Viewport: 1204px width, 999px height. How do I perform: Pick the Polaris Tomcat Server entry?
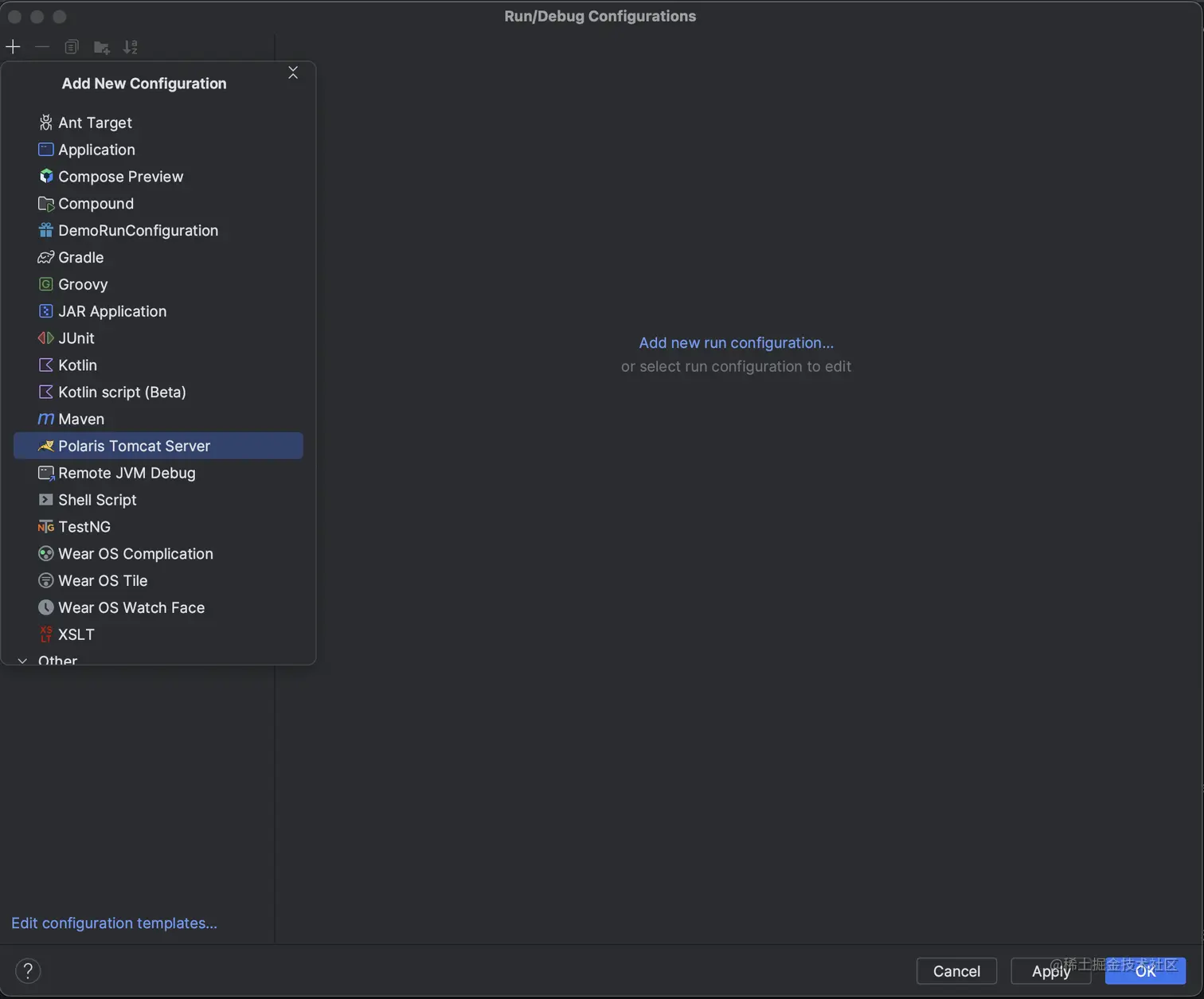pyautogui.click(x=134, y=446)
